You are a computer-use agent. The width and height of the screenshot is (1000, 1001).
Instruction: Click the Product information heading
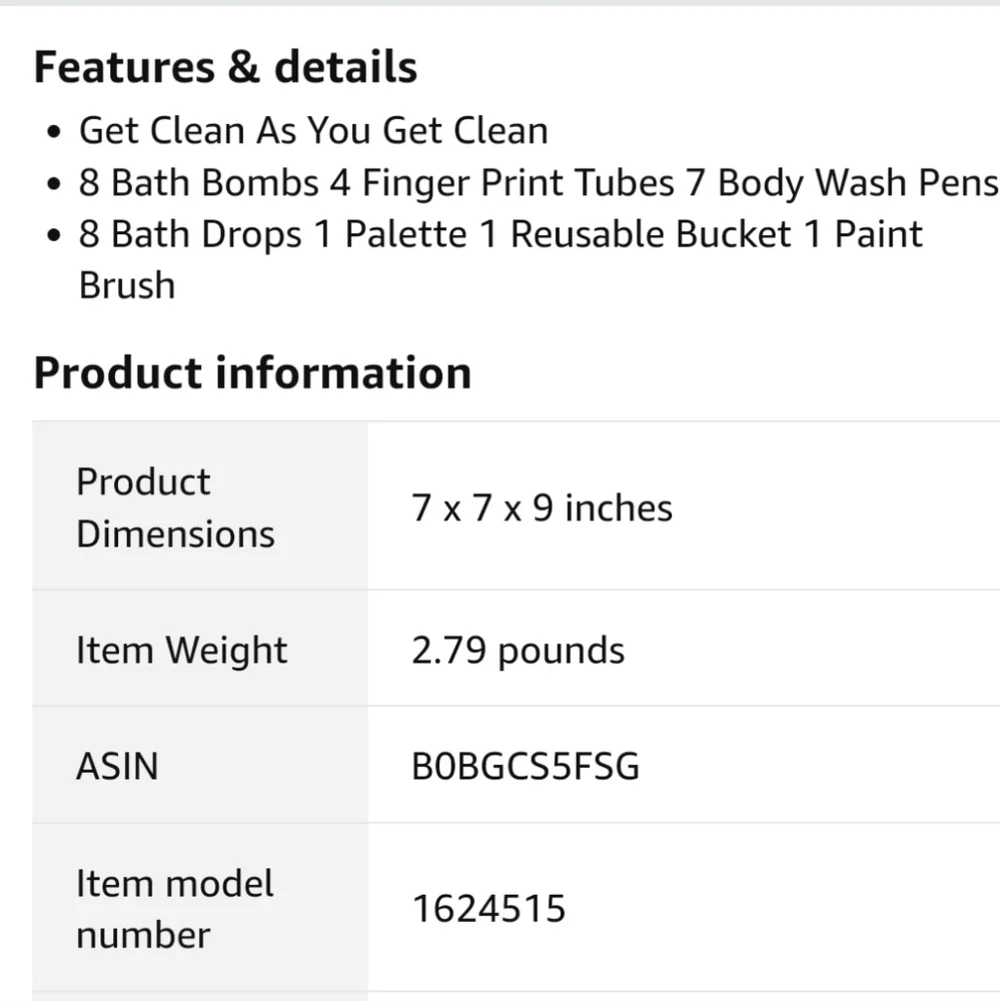(252, 373)
